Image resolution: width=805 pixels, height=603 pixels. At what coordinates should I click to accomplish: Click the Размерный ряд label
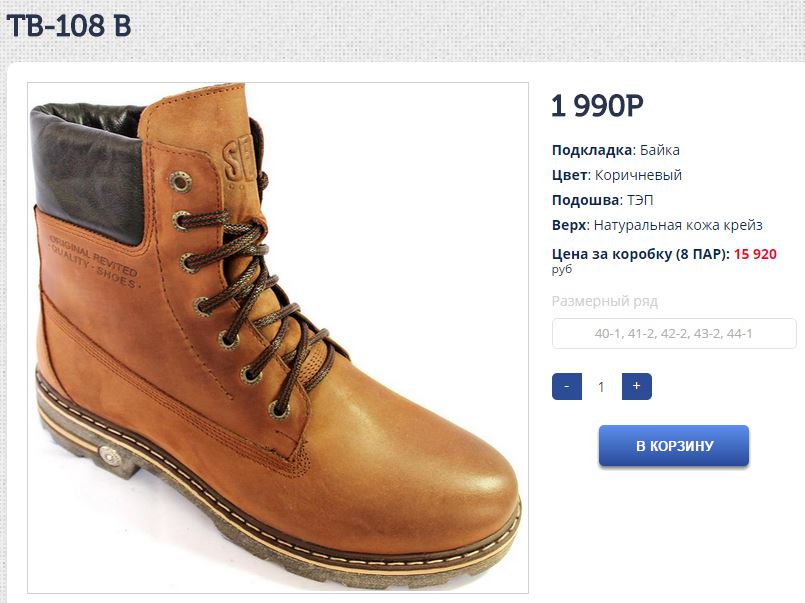click(605, 301)
